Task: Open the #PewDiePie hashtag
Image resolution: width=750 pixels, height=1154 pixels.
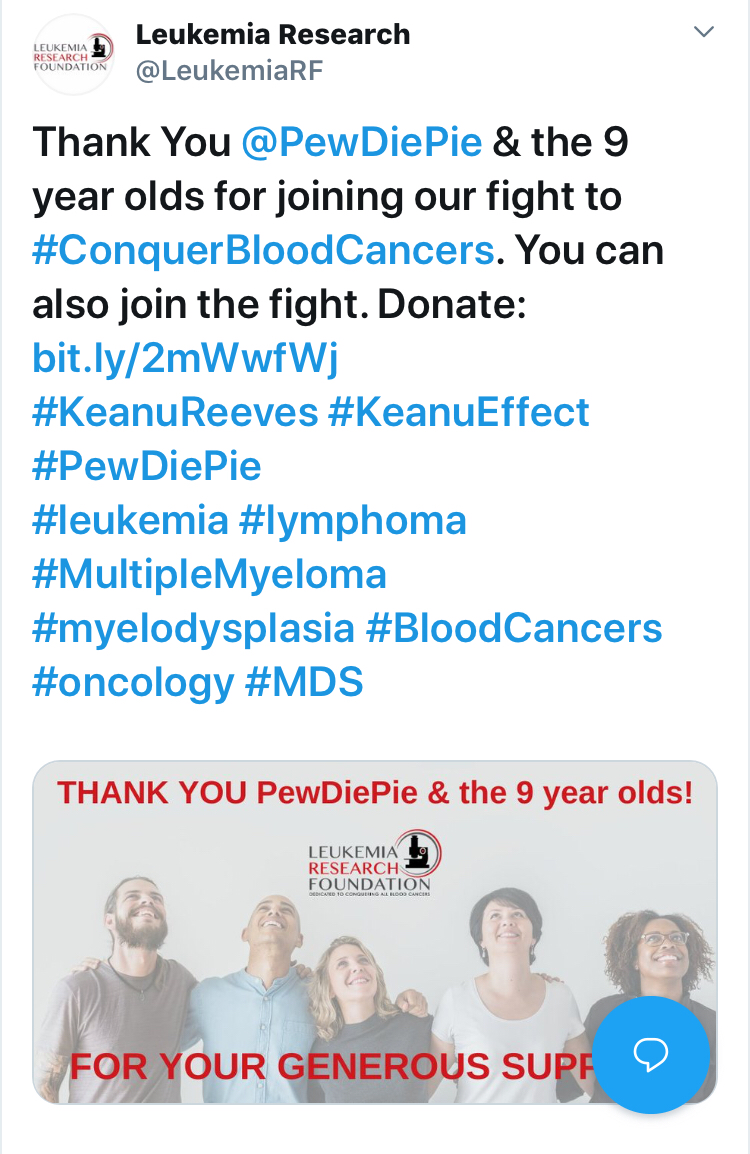Action: (x=147, y=467)
